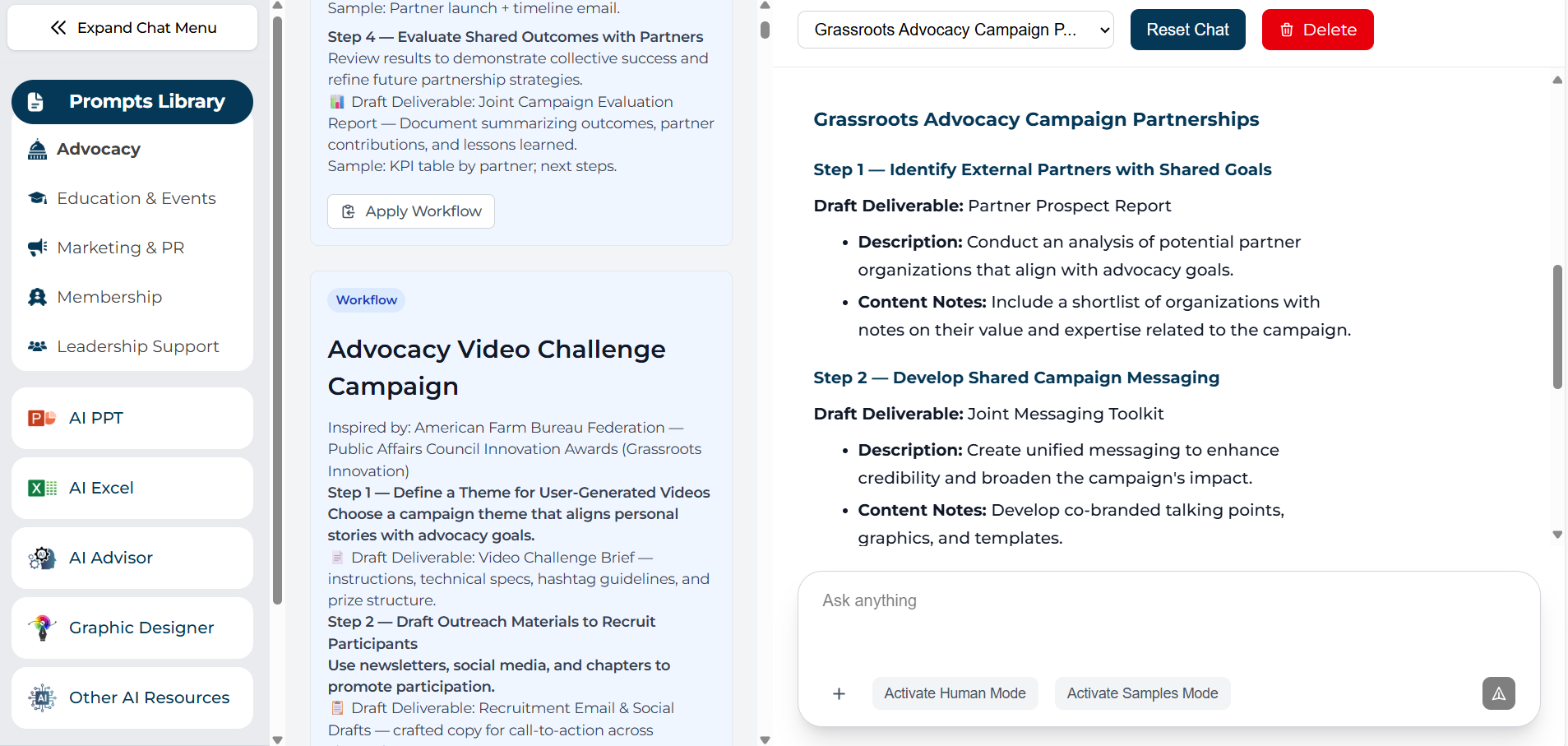Click the Other AI Resources chip icon

point(42,697)
